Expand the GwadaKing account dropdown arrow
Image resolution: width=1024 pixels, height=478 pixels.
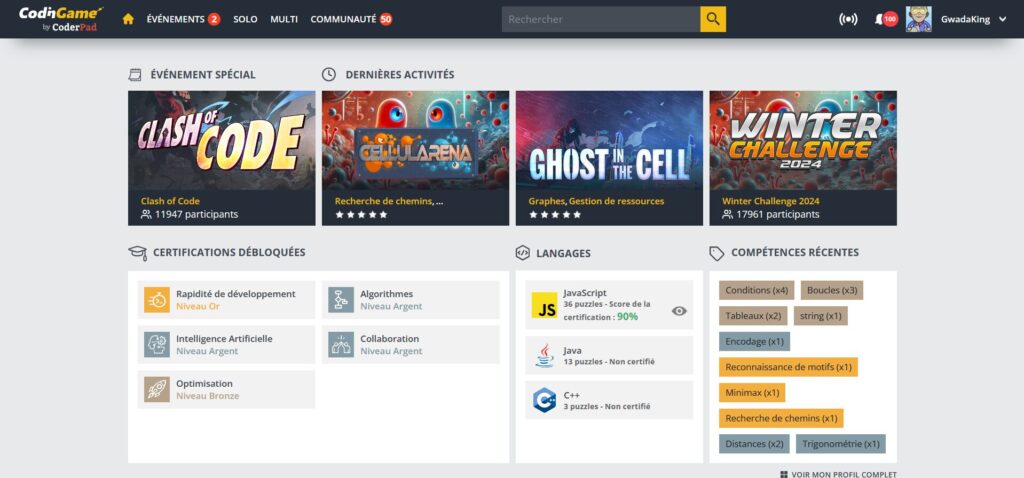coord(1002,20)
